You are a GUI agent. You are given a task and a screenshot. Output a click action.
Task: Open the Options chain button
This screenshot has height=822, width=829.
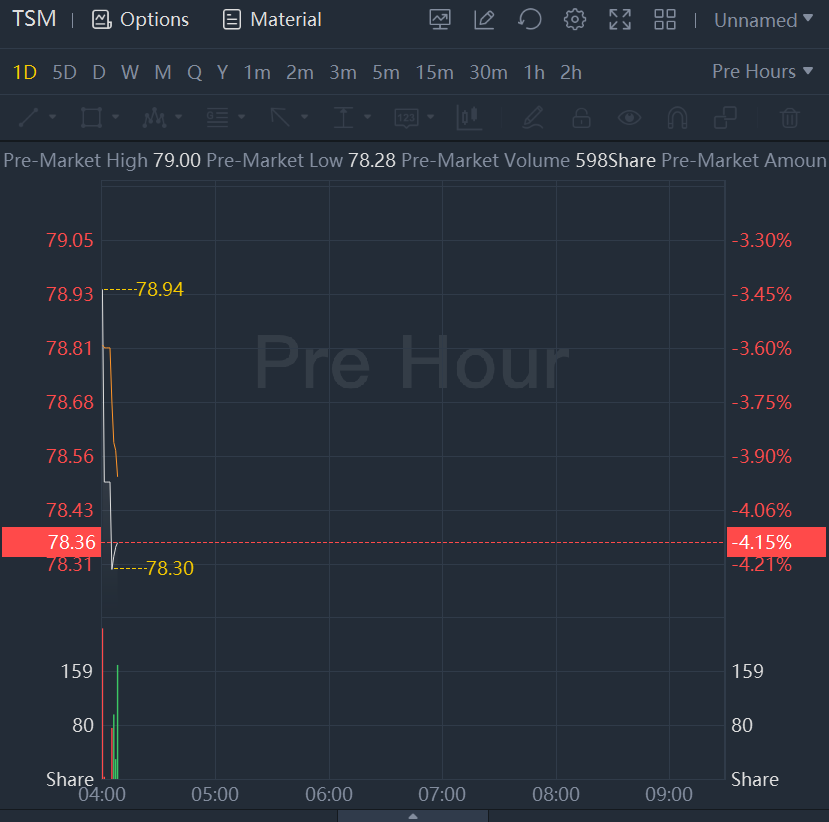coord(140,20)
